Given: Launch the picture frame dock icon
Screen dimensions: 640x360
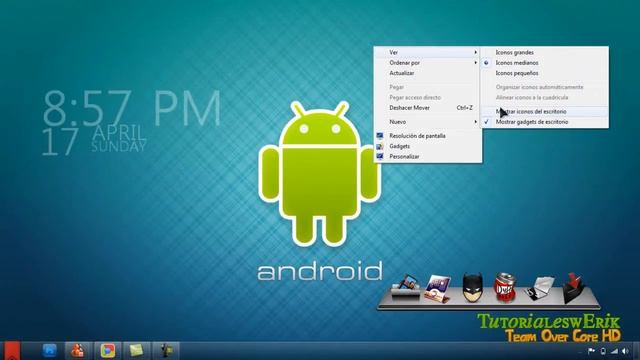Looking at the screenshot, I should (437, 289).
